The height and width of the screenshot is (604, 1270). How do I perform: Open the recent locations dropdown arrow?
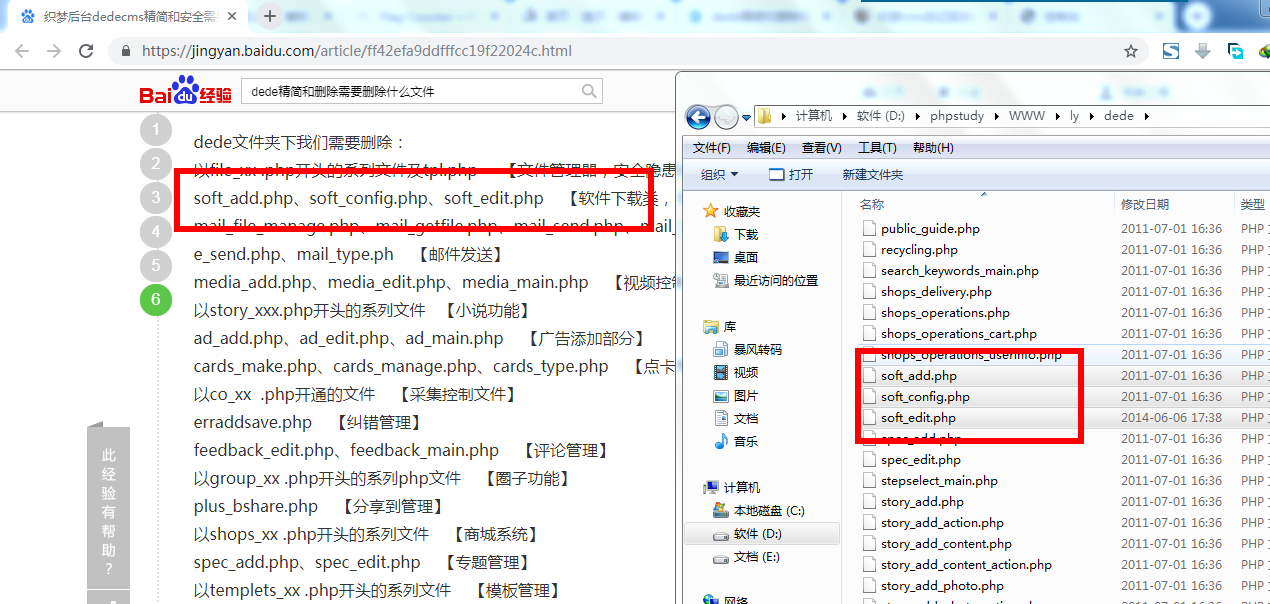746,117
